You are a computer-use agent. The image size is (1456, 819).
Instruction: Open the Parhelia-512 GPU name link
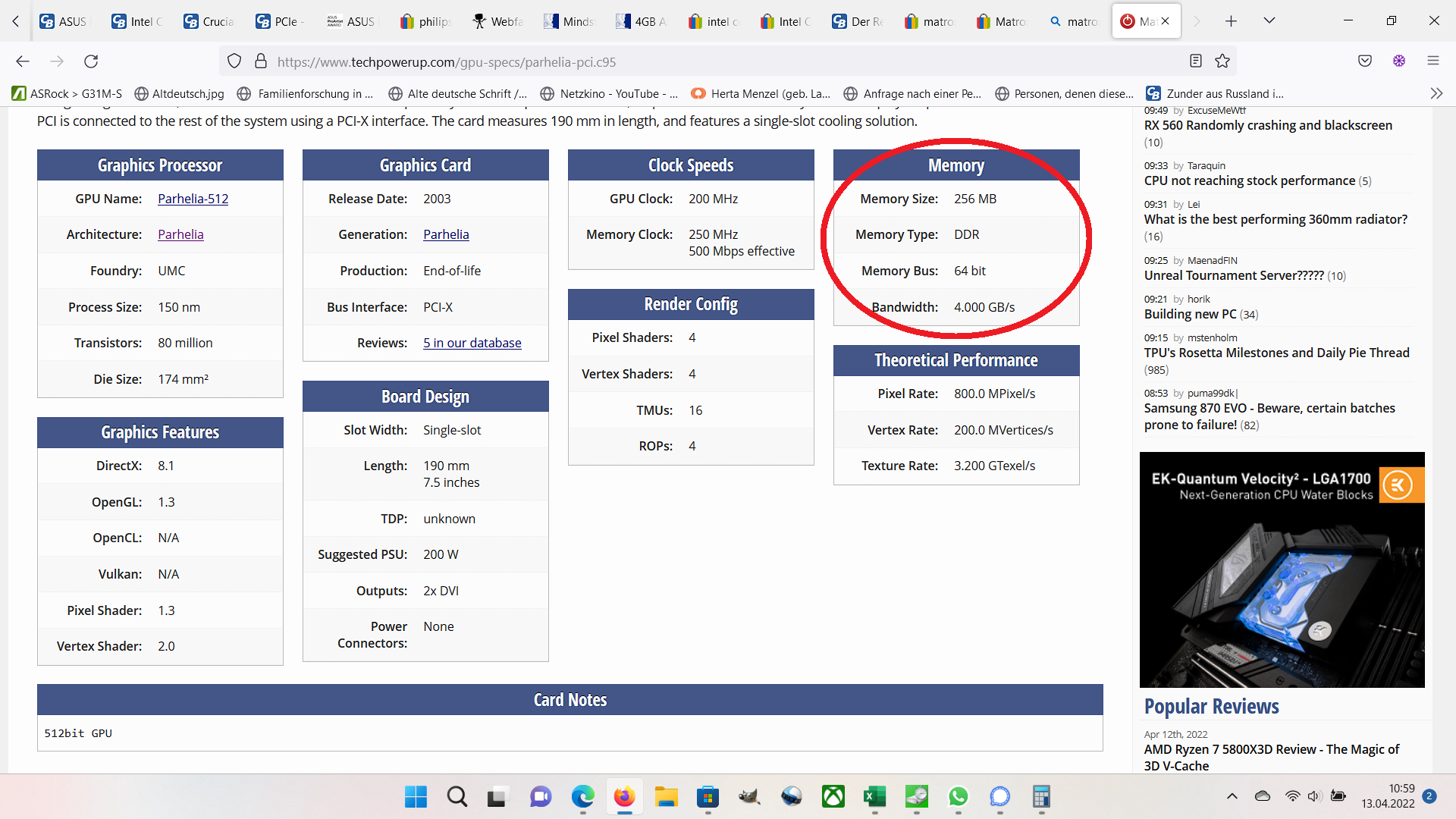[193, 199]
